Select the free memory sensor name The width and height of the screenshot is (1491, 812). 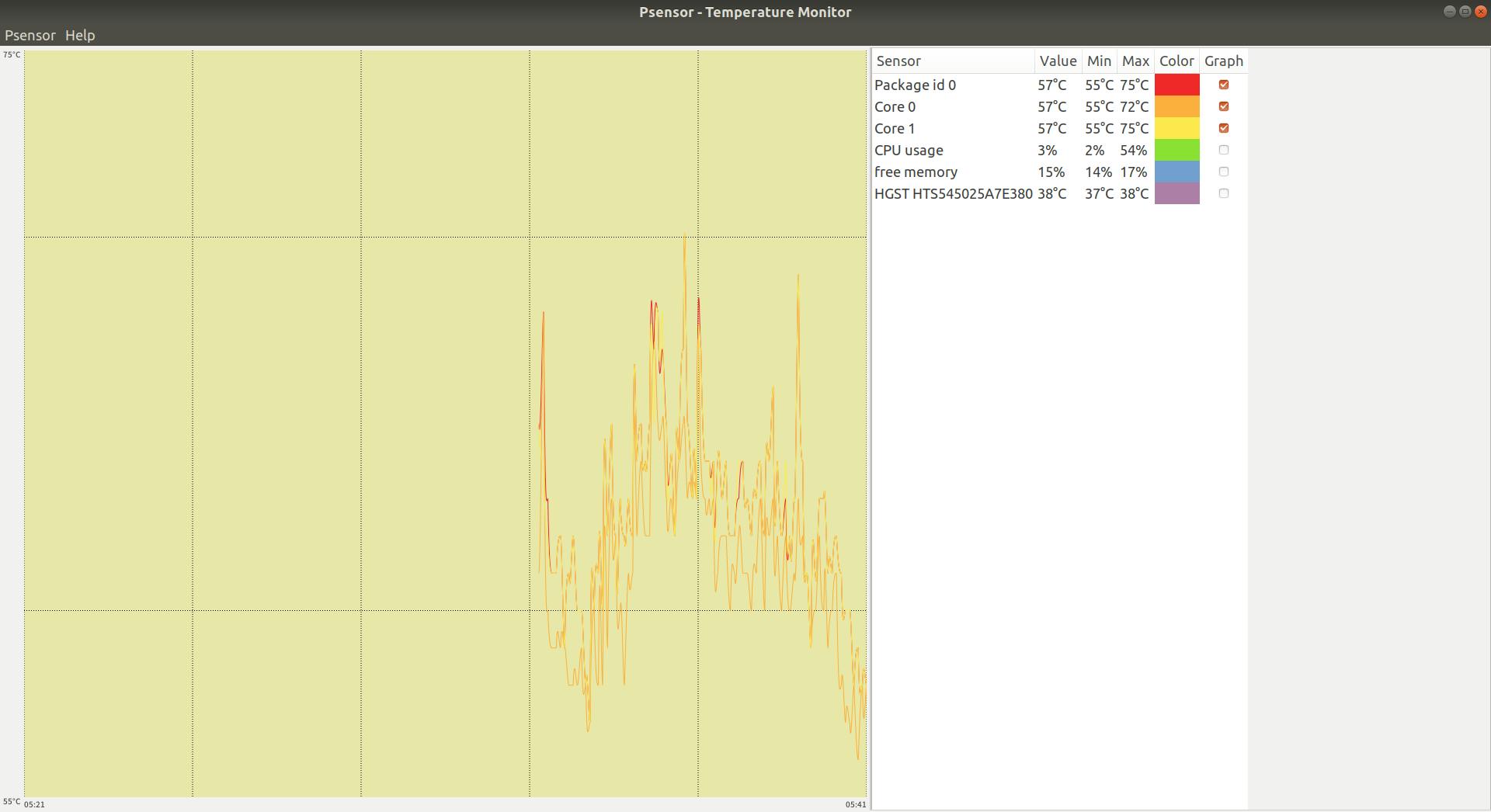(x=916, y=172)
